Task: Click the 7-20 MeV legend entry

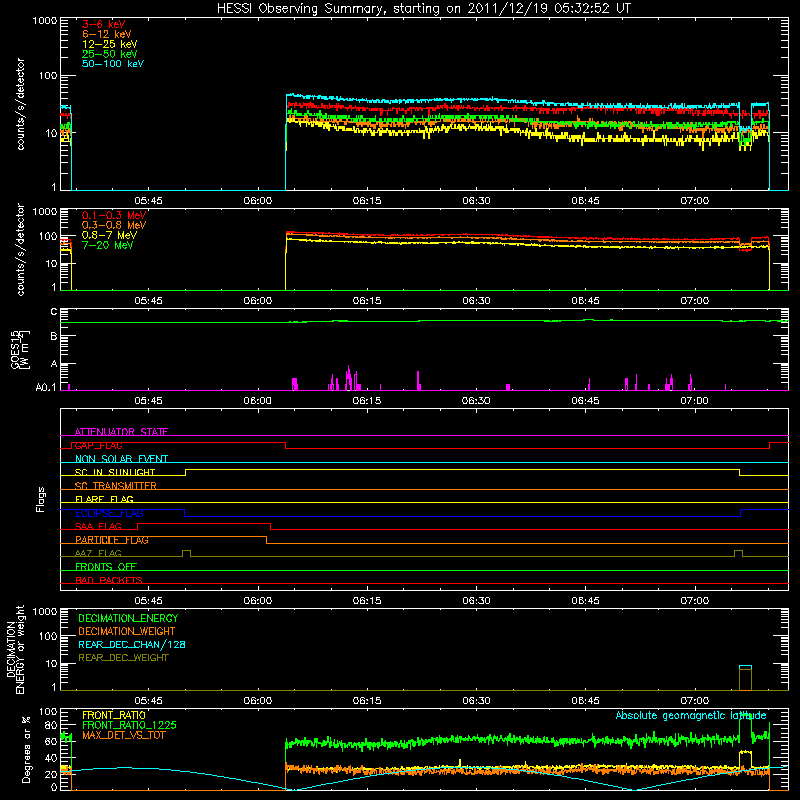Action: tap(108, 245)
